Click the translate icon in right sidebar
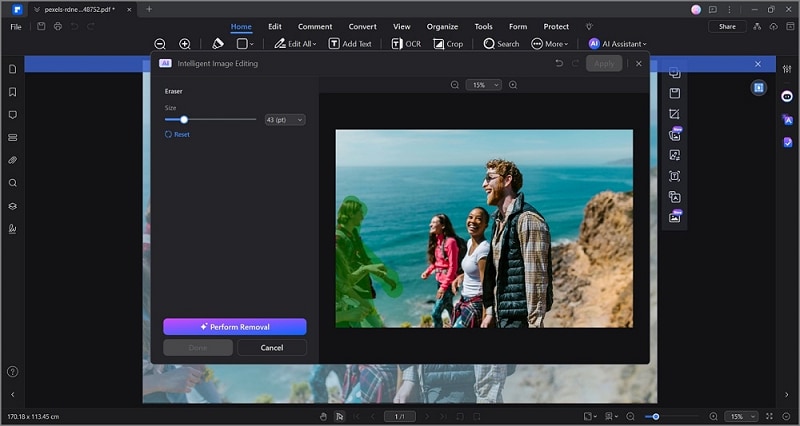800x426 pixels. click(787, 120)
